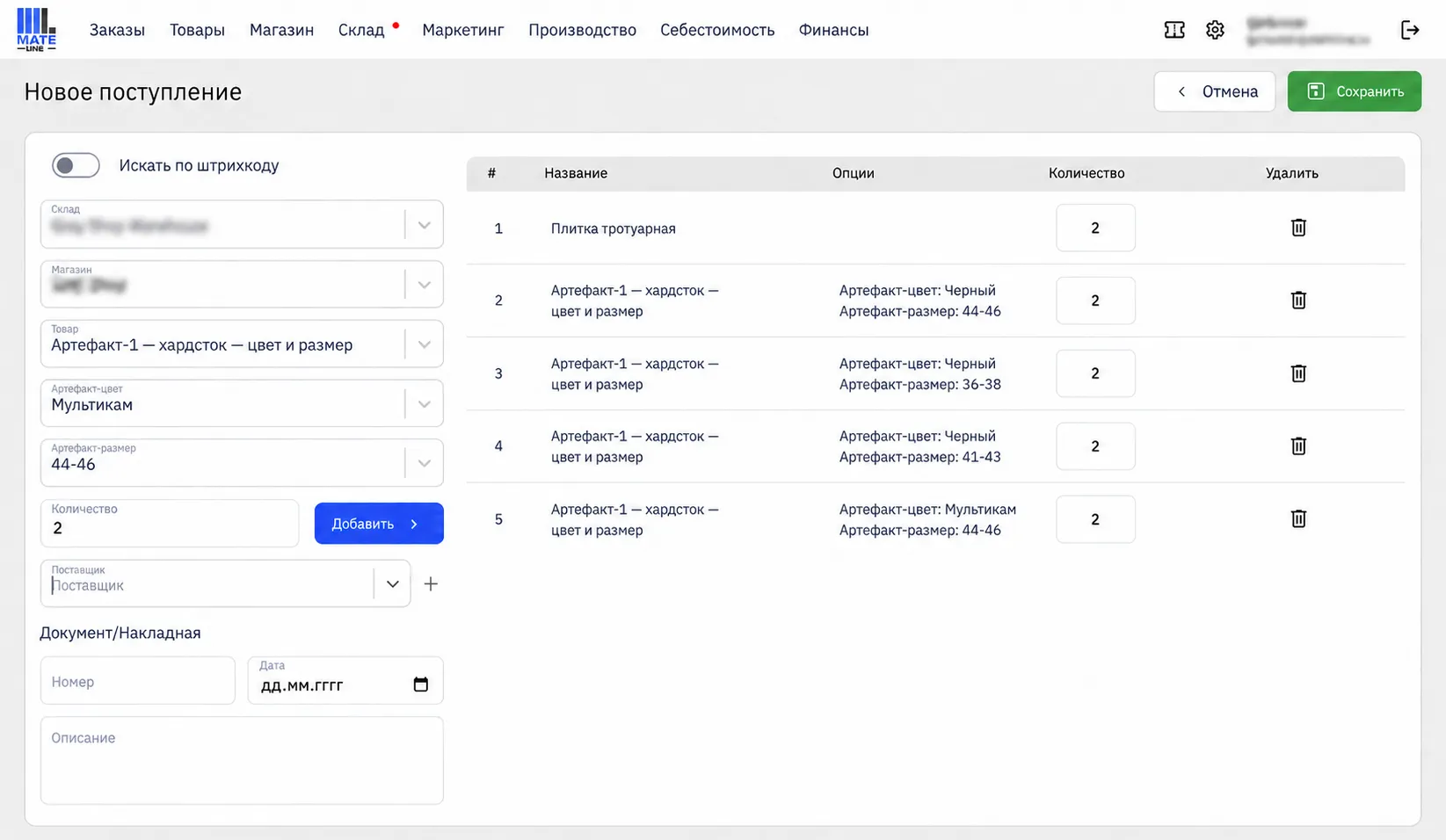Click the Опции column header

(x=854, y=173)
